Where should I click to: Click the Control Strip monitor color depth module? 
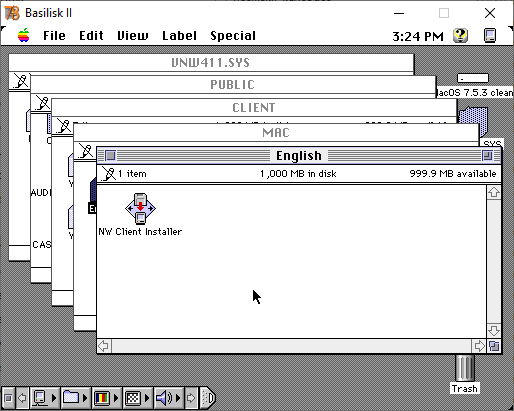point(102,398)
